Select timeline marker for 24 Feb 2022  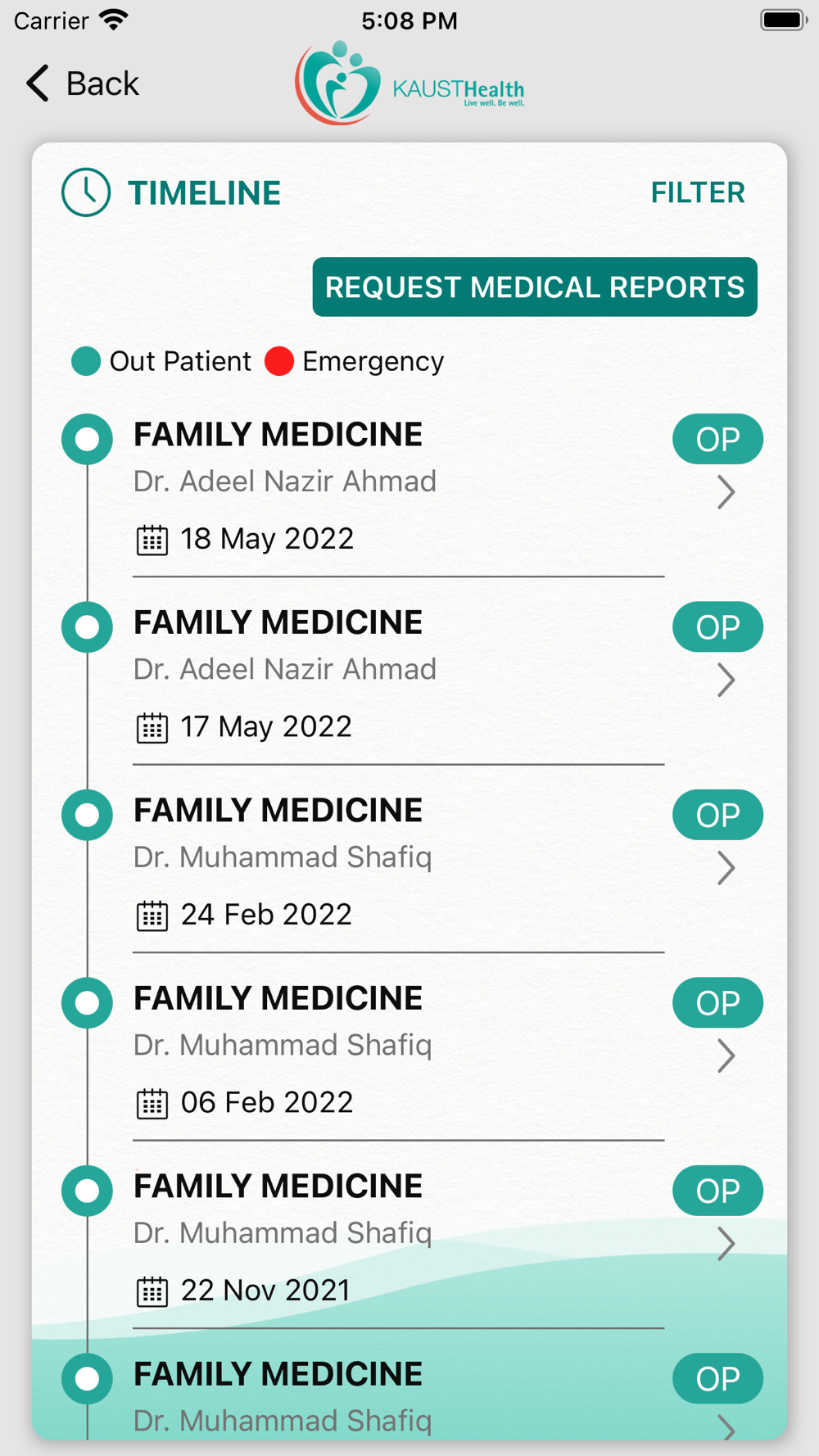[x=87, y=815]
